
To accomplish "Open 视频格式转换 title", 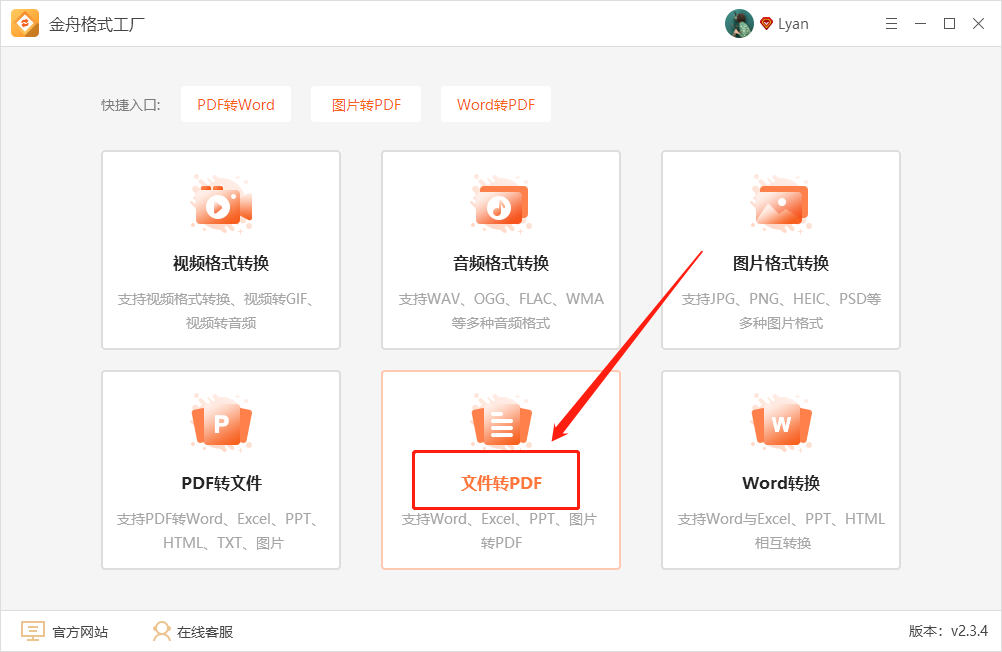I will pyautogui.click(x=221, y=263).
